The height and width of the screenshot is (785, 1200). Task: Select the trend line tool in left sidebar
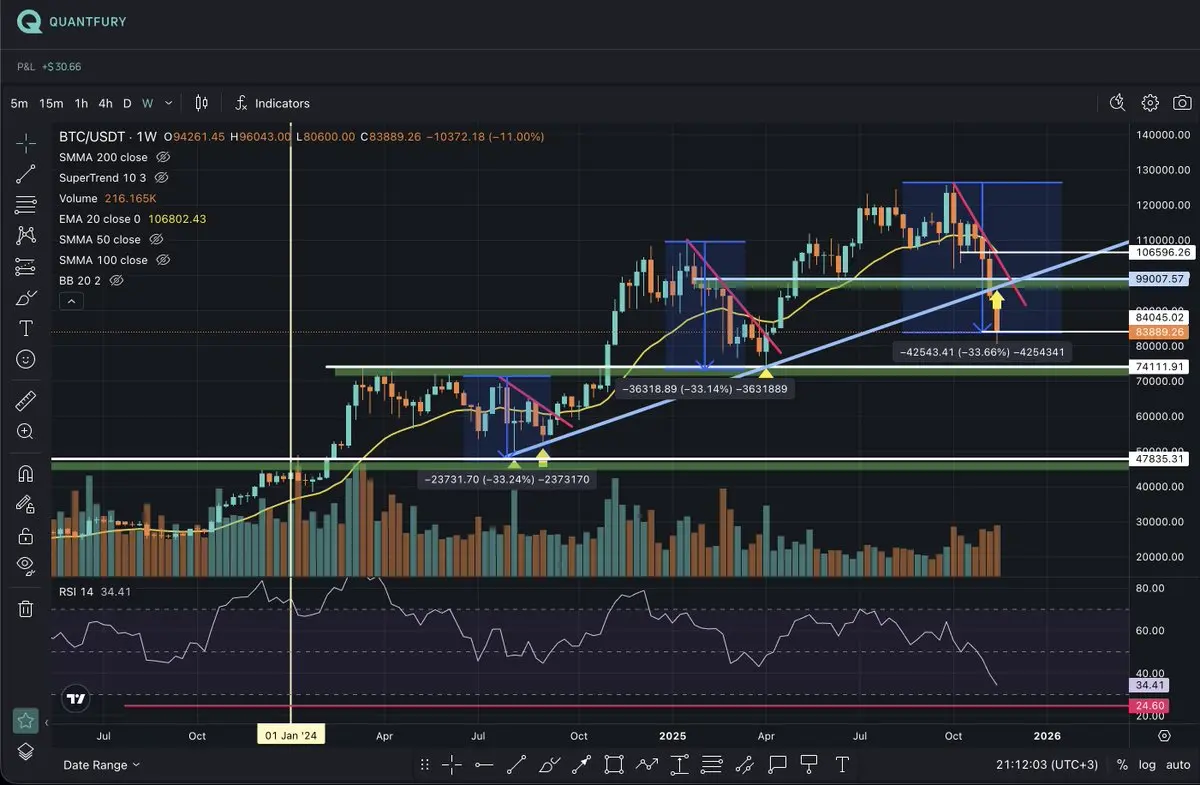coord(26,175)
